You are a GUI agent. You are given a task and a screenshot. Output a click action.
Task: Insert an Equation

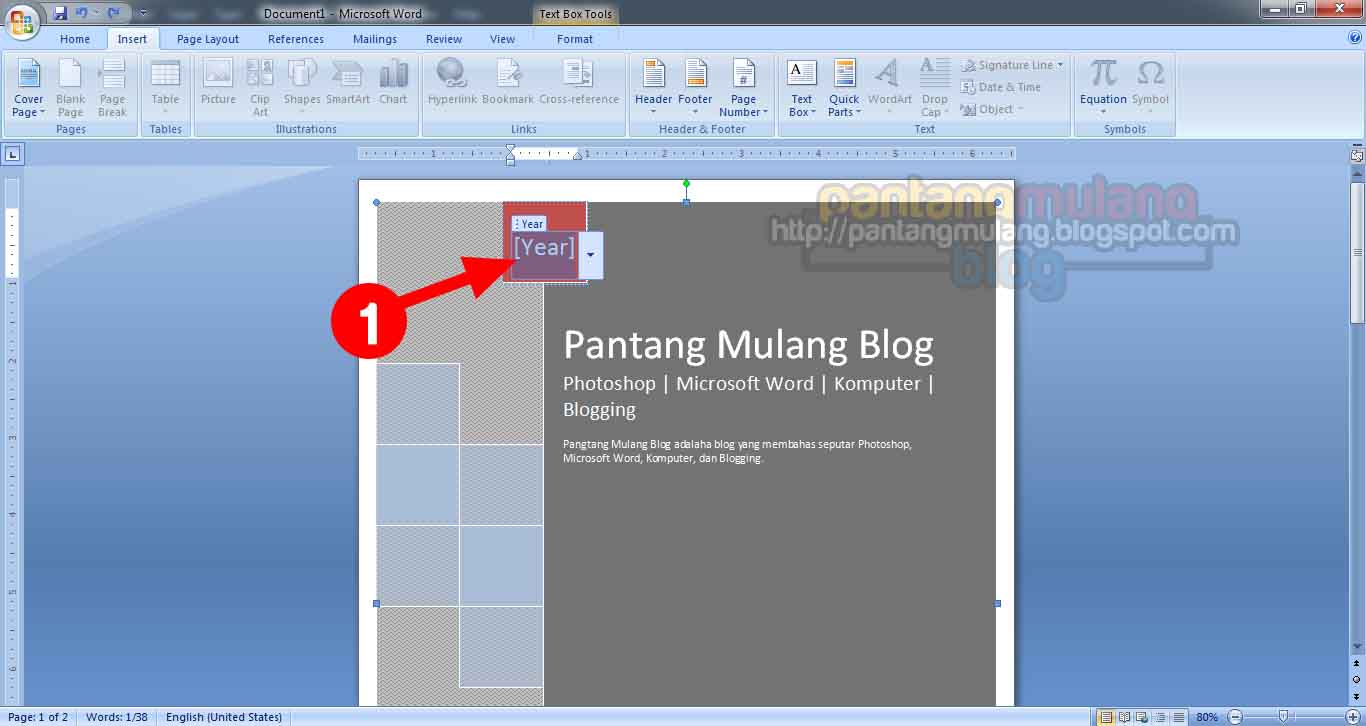[1103, 88]
